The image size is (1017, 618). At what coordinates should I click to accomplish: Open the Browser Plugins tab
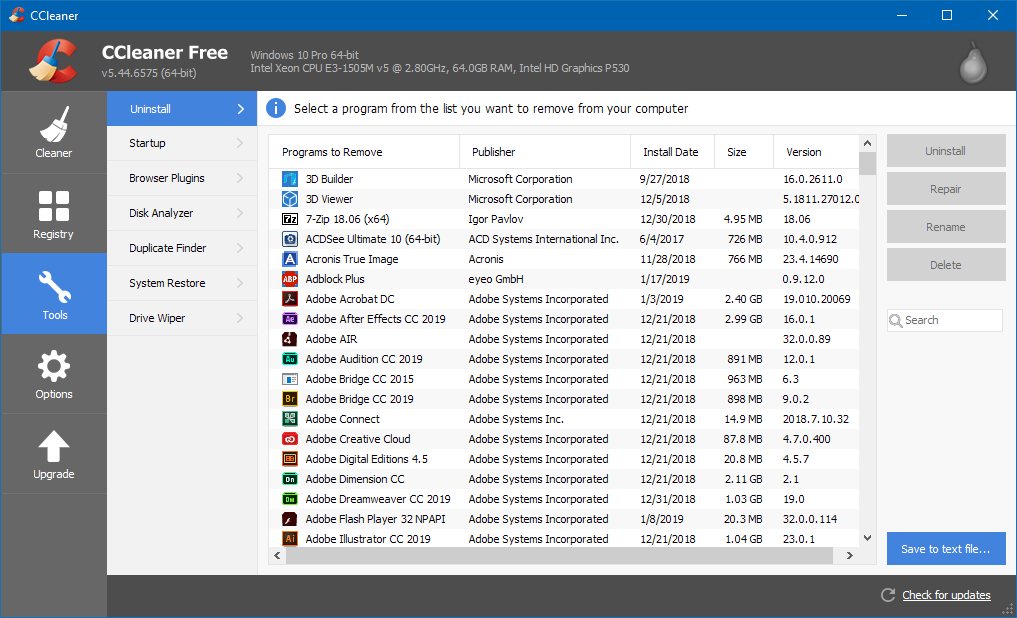tap(182, 178)
